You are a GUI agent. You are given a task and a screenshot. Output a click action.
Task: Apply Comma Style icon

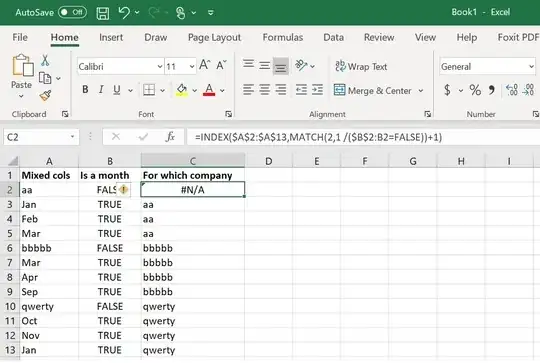(x=491, y=90)
